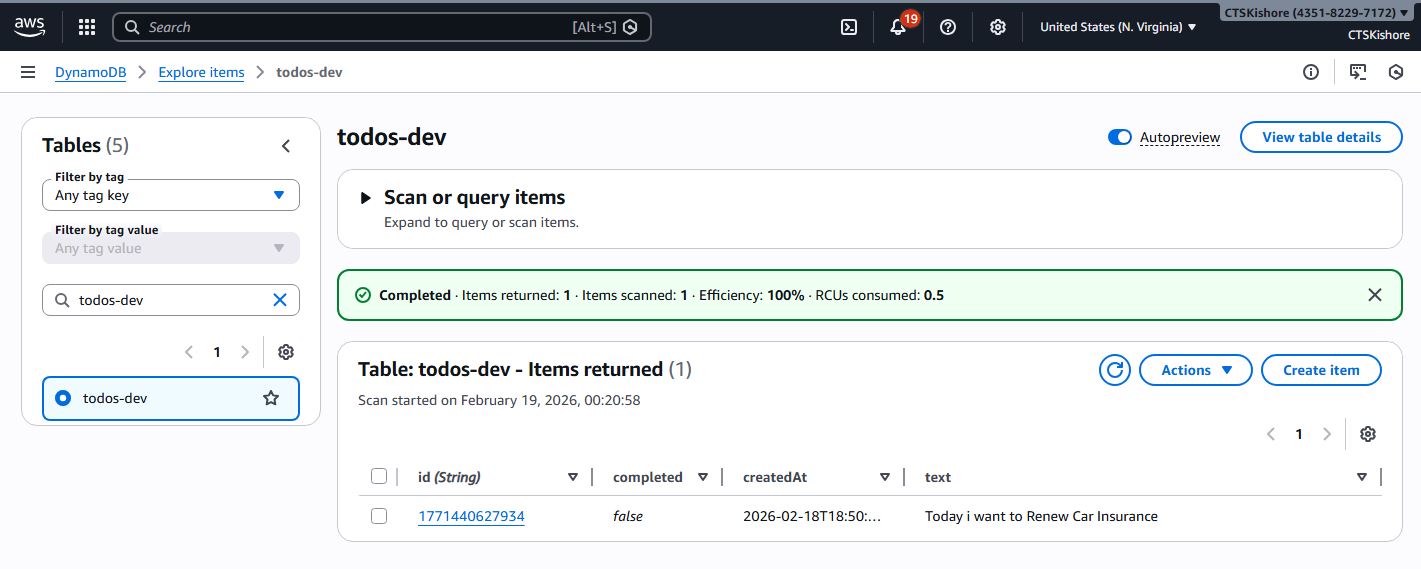Open the Filter by tag key dropdown
This screenshot has width=1421, height=569.
tap(170, 195)
